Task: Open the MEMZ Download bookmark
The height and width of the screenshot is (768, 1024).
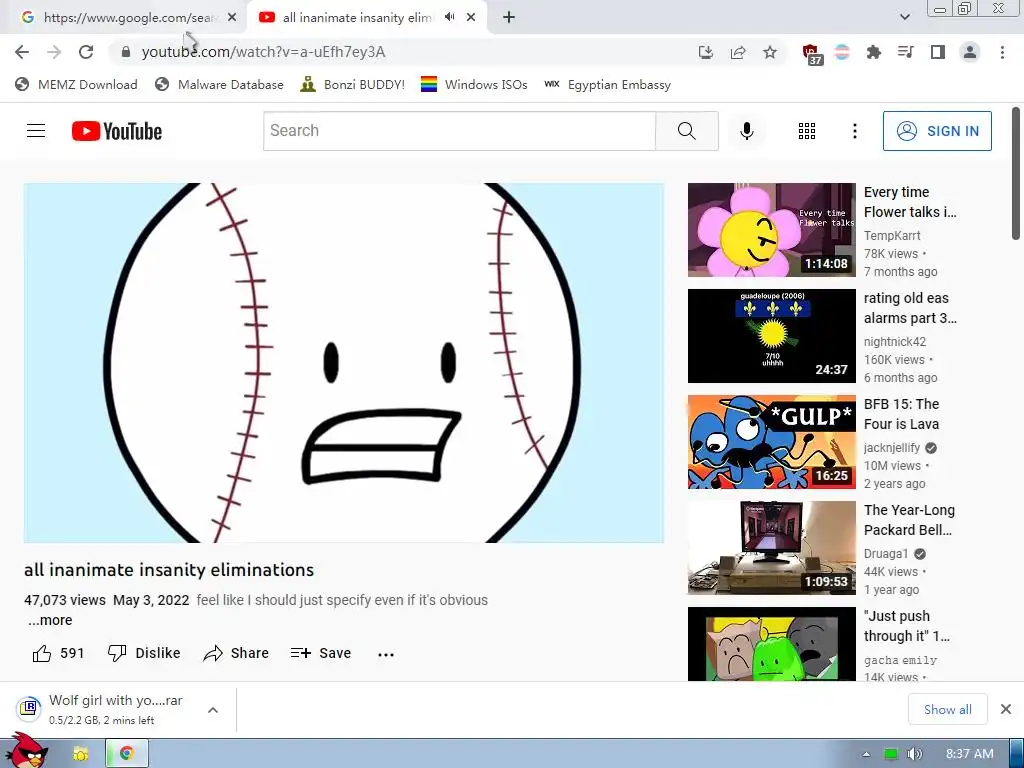Action: click(x=76, y=84)
